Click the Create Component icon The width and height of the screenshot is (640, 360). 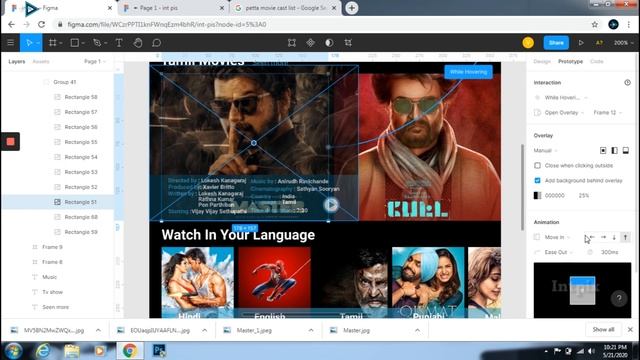click(311, 43)
